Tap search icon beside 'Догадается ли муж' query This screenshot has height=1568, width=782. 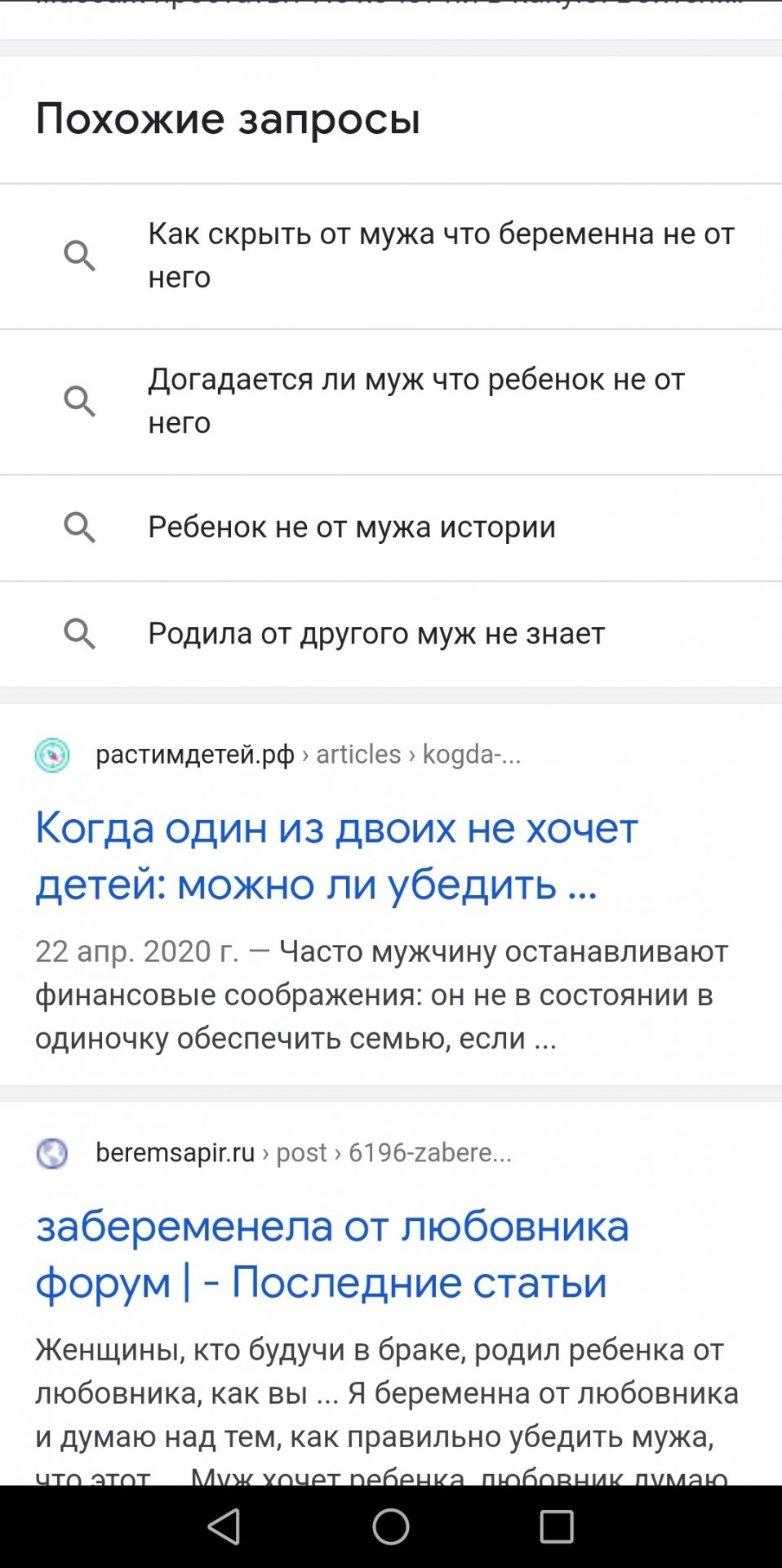pyautogui.click(x=80, y=401)
